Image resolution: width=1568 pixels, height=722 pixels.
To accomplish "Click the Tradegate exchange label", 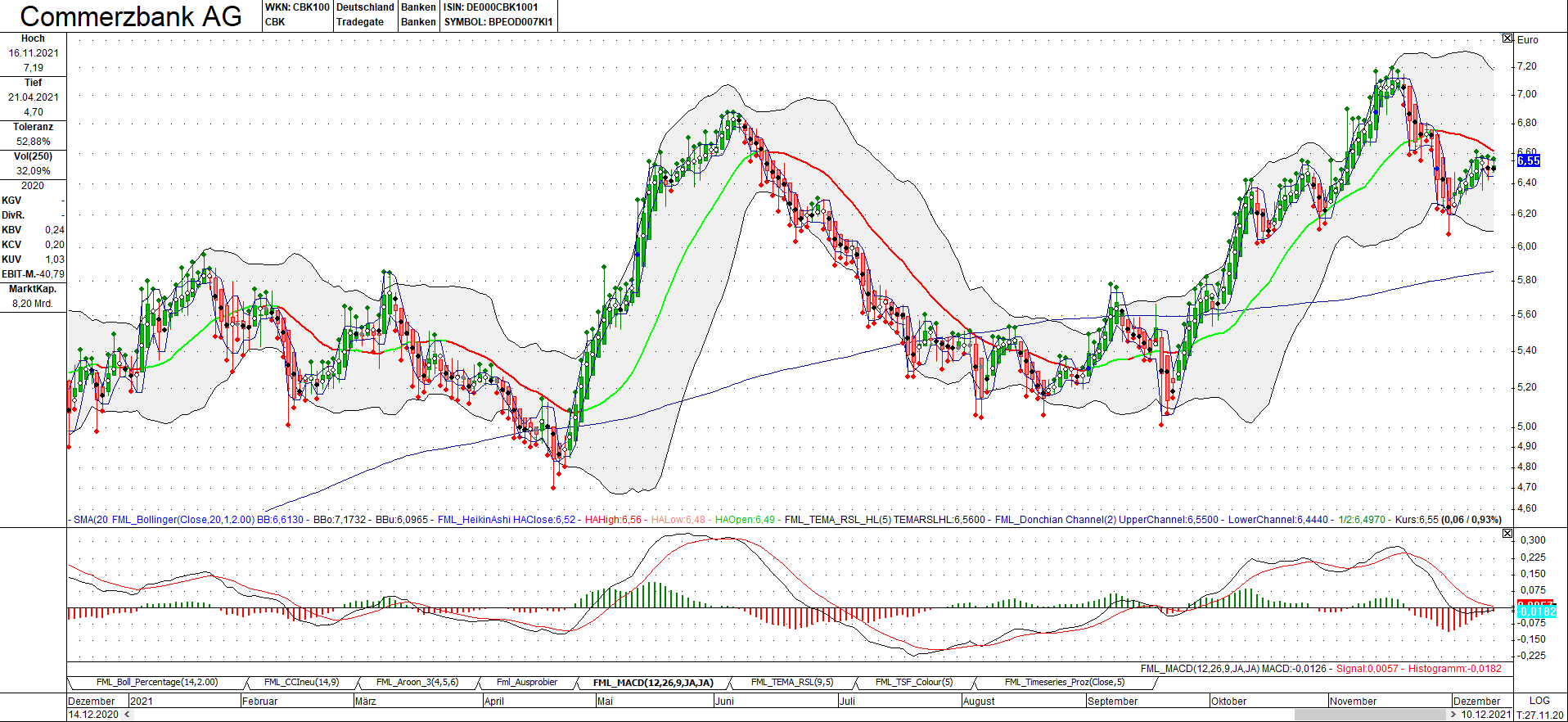I will [x=360, y=22].
